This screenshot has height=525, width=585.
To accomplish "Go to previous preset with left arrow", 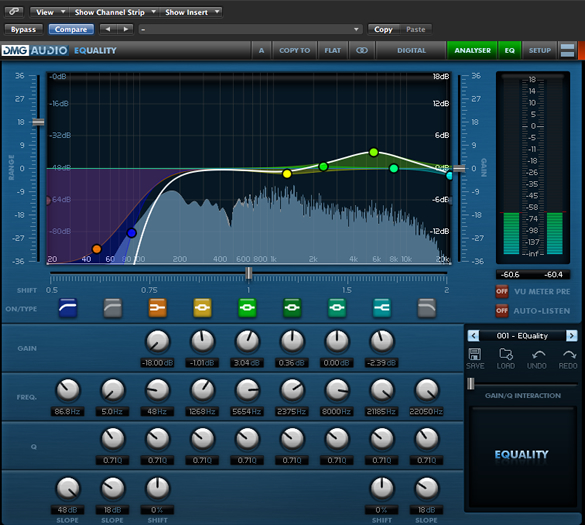I will tap(108, 29).
